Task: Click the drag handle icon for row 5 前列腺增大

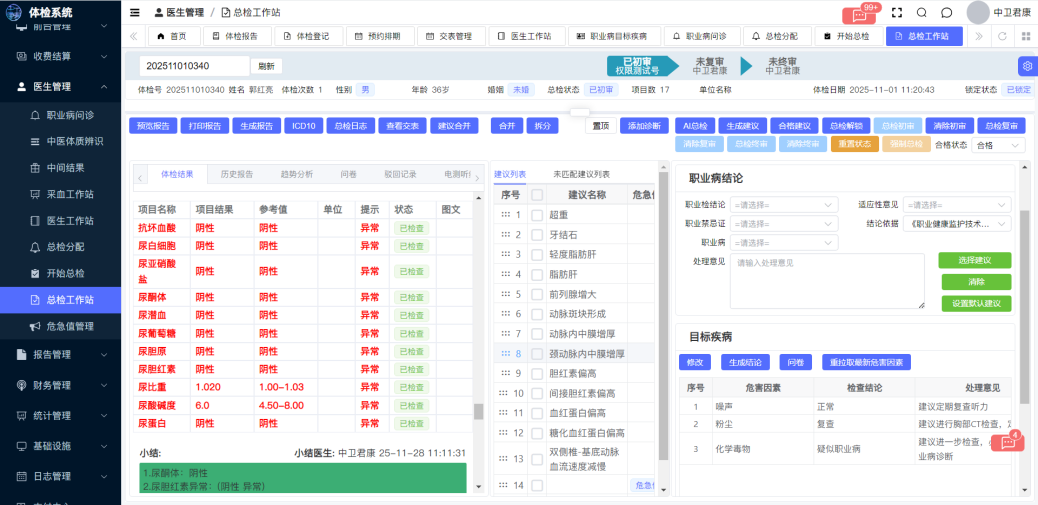Action: 505,294
